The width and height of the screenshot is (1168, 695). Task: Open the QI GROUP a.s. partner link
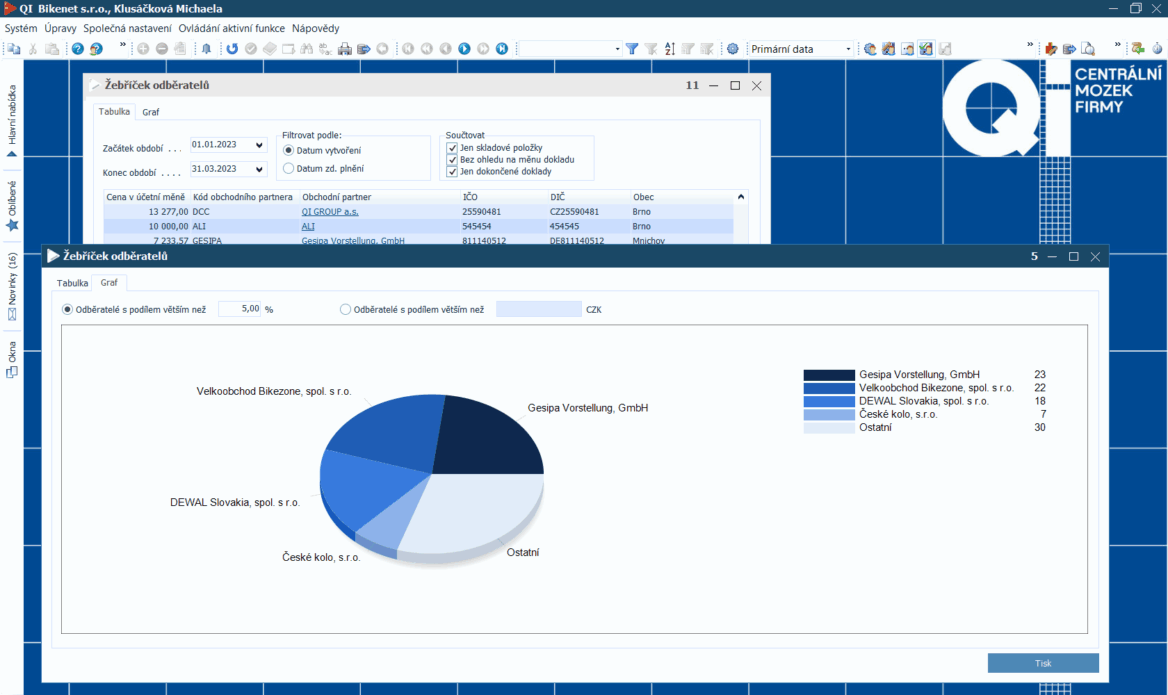coord(329,212)
